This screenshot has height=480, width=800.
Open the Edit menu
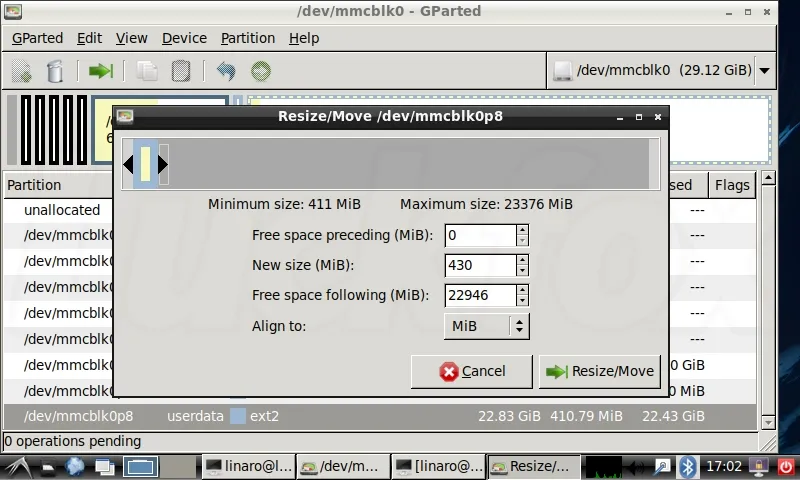tap(89, 38)
